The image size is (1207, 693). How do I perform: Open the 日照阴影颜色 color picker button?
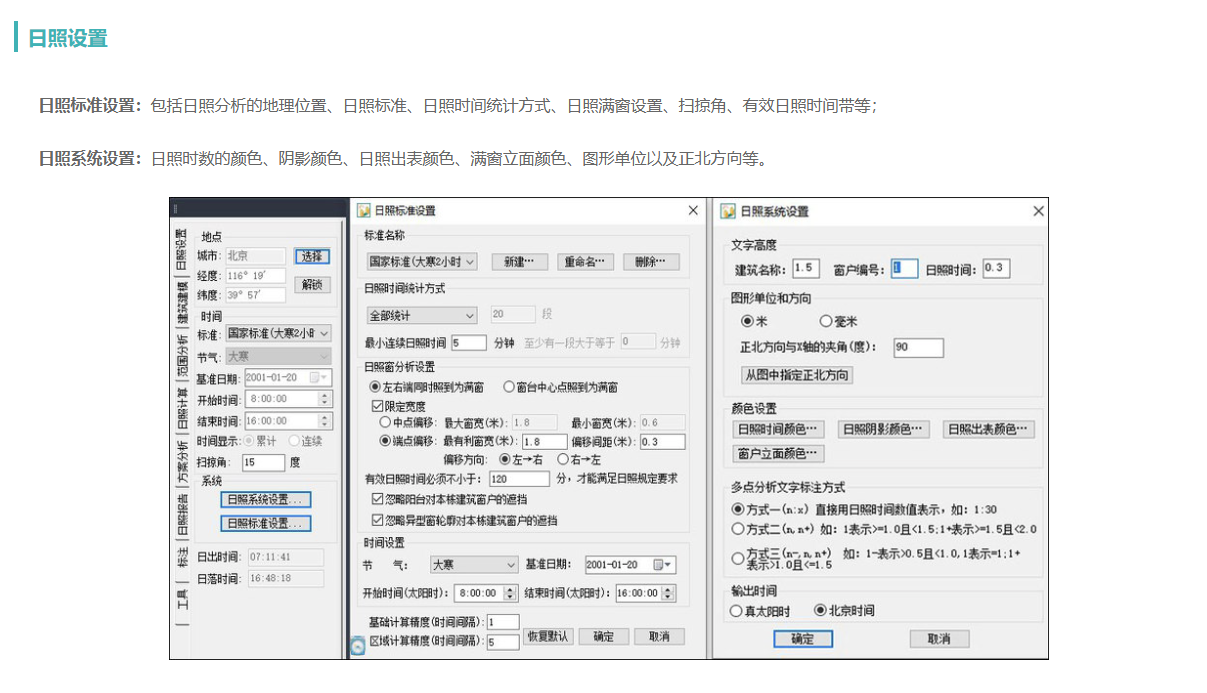coord(883,430)
